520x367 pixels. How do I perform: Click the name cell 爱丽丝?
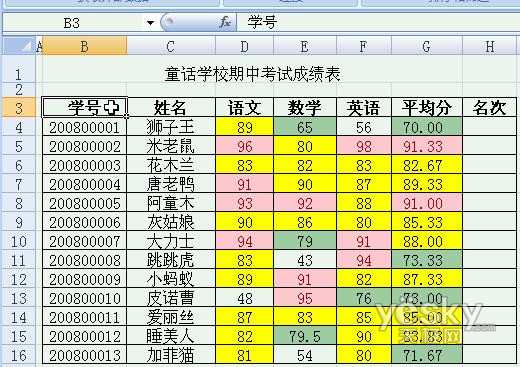(x=171, y=317)
